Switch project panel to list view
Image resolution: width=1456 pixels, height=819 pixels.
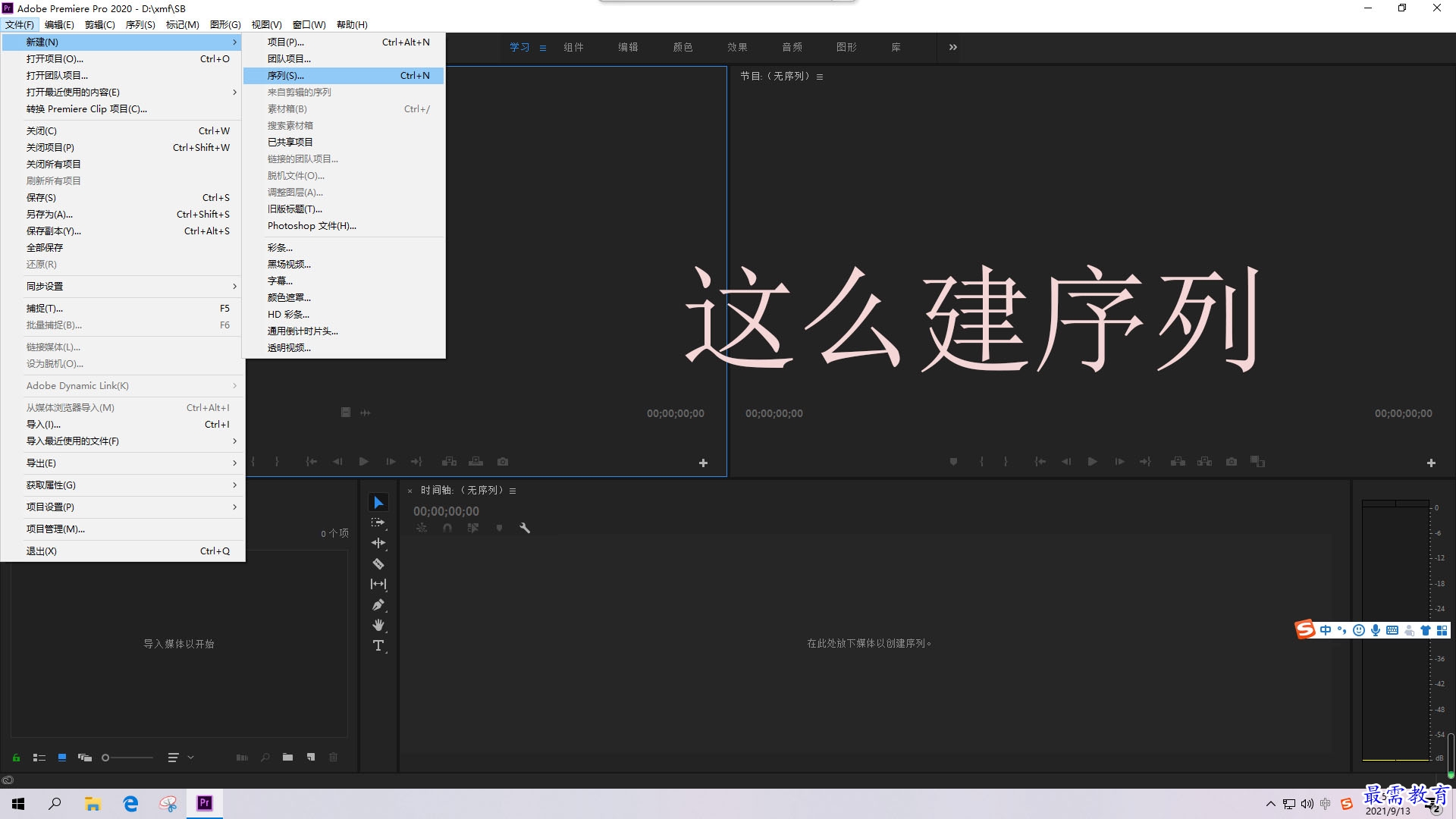click(39, 758)
